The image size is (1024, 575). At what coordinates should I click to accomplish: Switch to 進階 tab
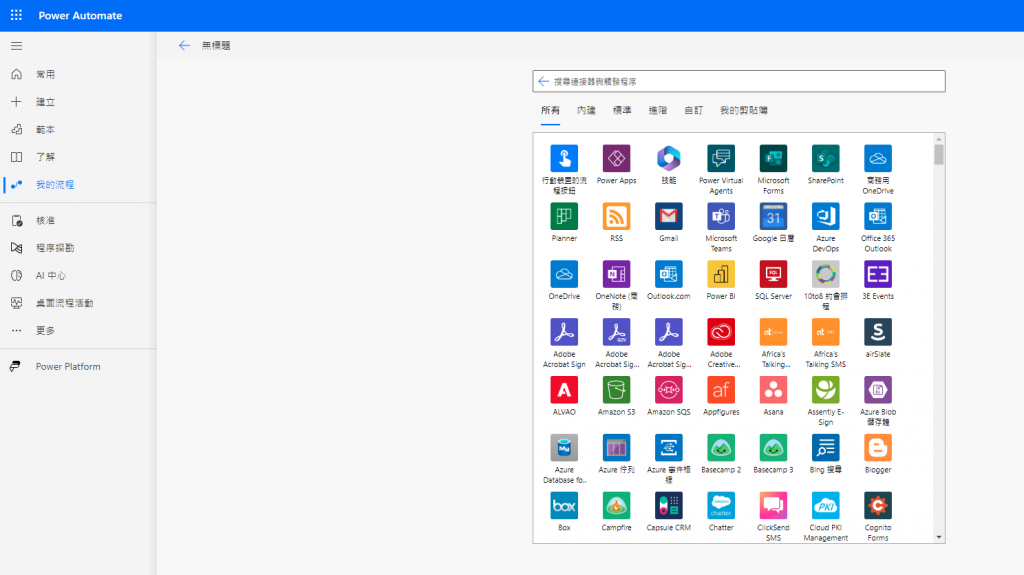click(658, 110)
